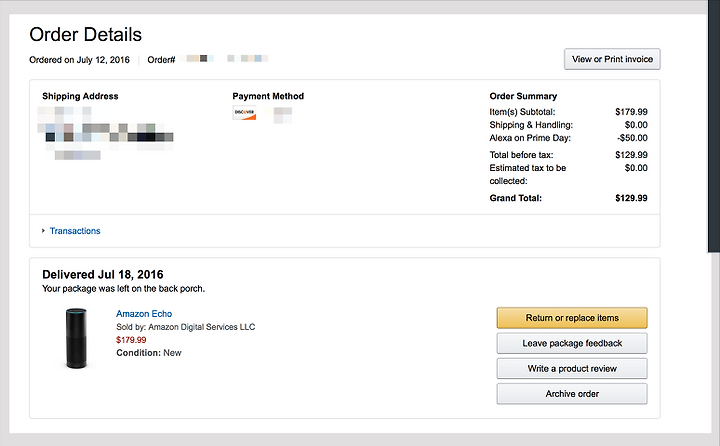Click the Amazon Echo product thumbnail

pyautogui.click(x=76, y=338)
